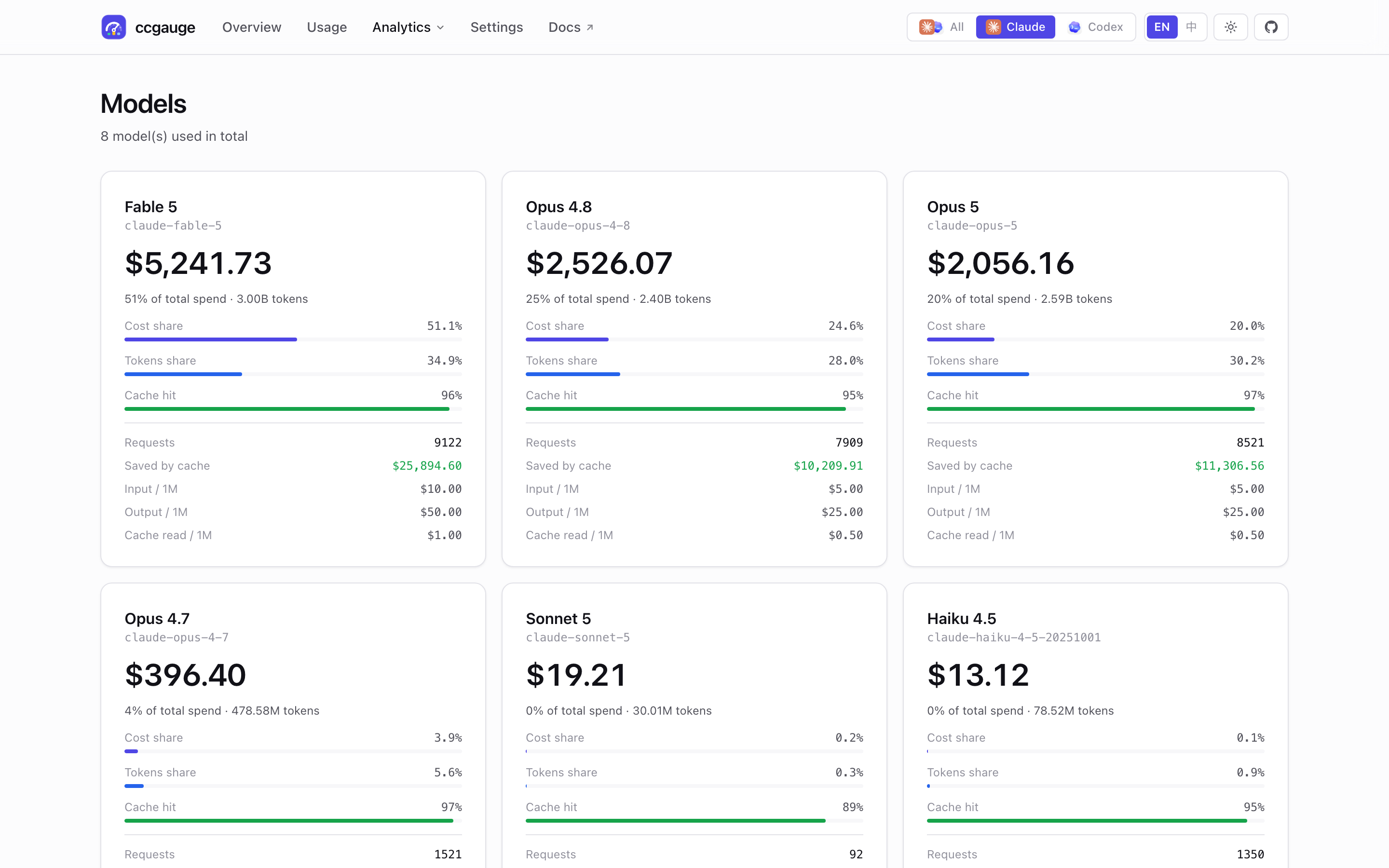The width and height of the screenshot is (1389, 868).
Task: Switch language to Chinese (中)
Action: click(x=1192, y=27)
